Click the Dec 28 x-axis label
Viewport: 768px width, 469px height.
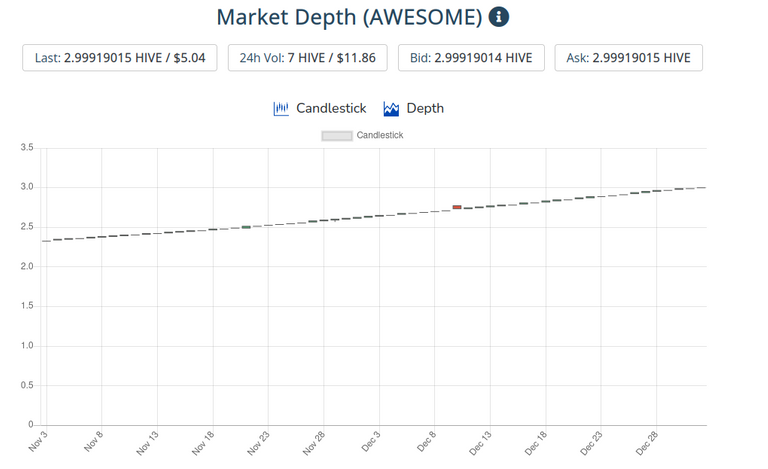647,443
